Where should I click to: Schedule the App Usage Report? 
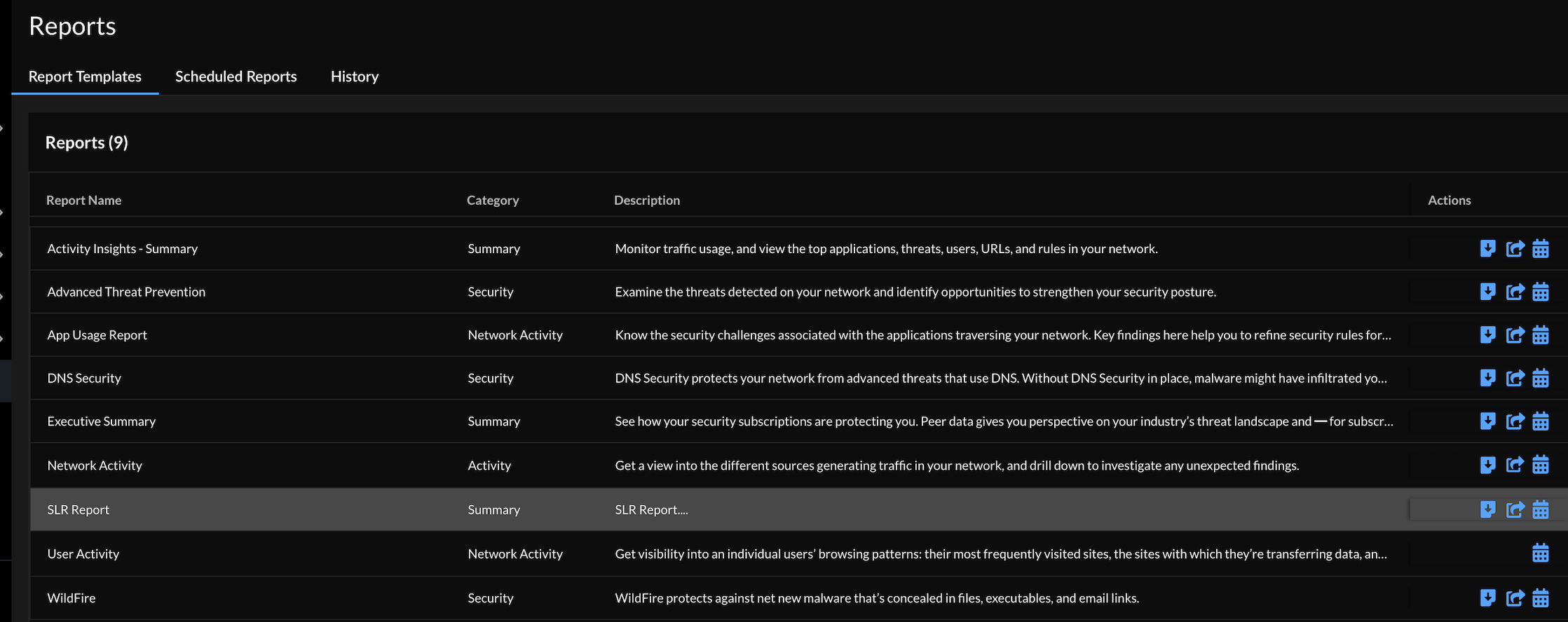click(1540, 335)
